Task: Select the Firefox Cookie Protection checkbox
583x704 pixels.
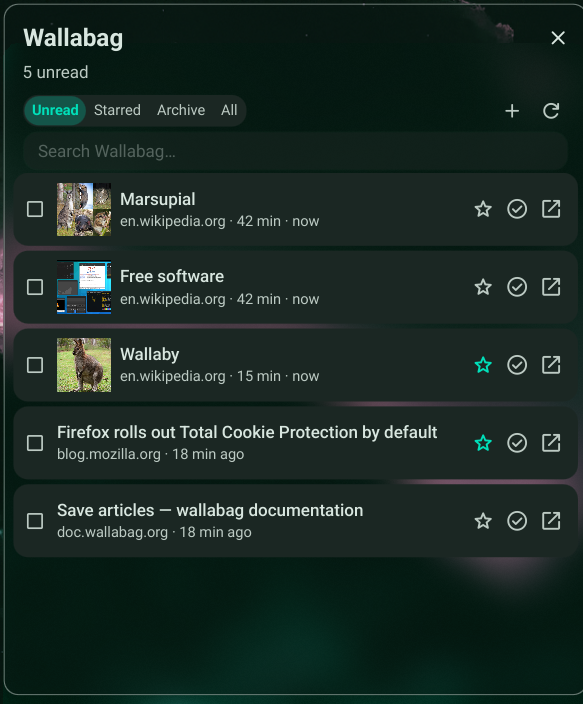Action: (35, 443)
